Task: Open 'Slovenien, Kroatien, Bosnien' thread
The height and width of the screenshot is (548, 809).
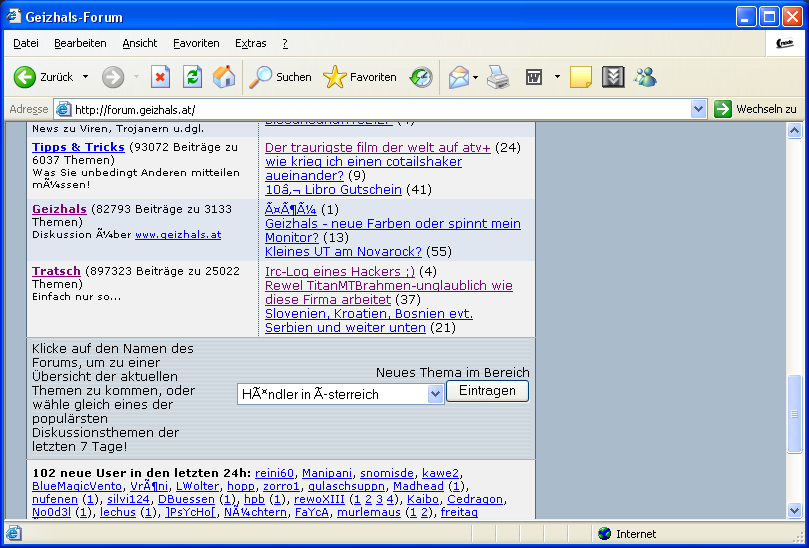Action: click(x=369, y=320)
